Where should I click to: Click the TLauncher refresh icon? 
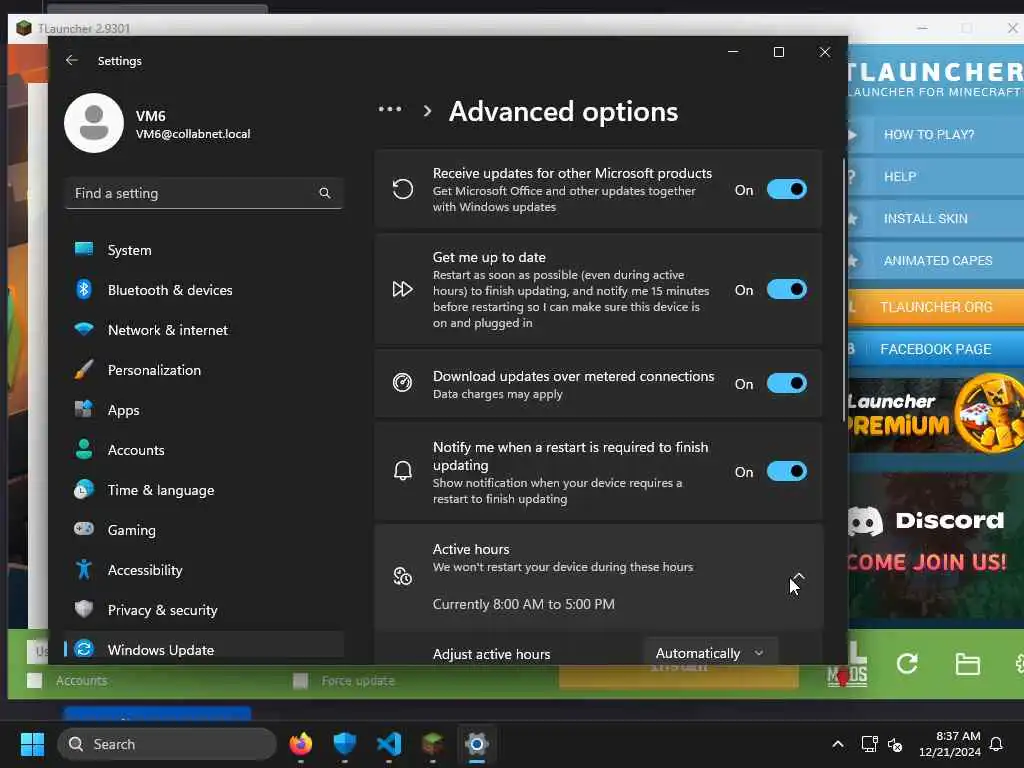(x=907, y=664)
